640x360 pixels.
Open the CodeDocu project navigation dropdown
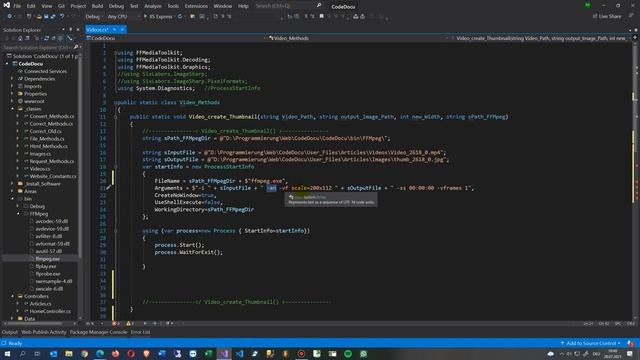[x=176, y=38]
